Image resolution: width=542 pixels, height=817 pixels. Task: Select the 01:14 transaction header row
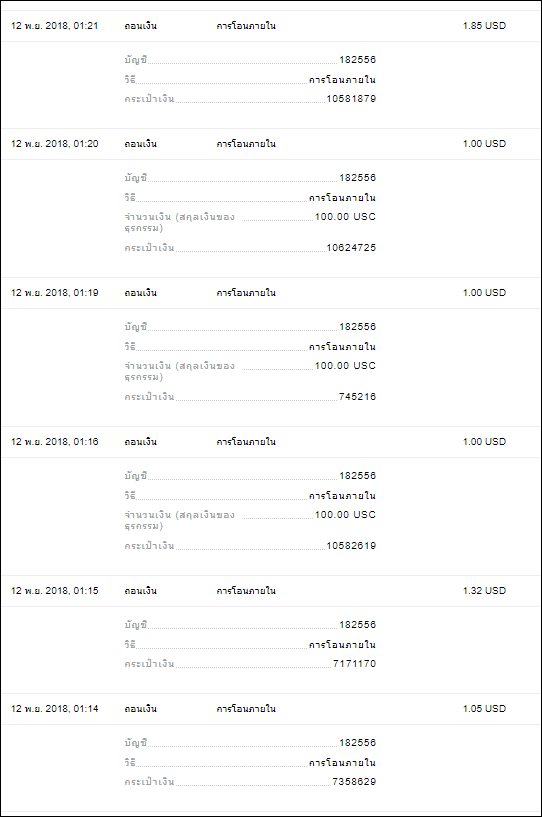(270, 709)
